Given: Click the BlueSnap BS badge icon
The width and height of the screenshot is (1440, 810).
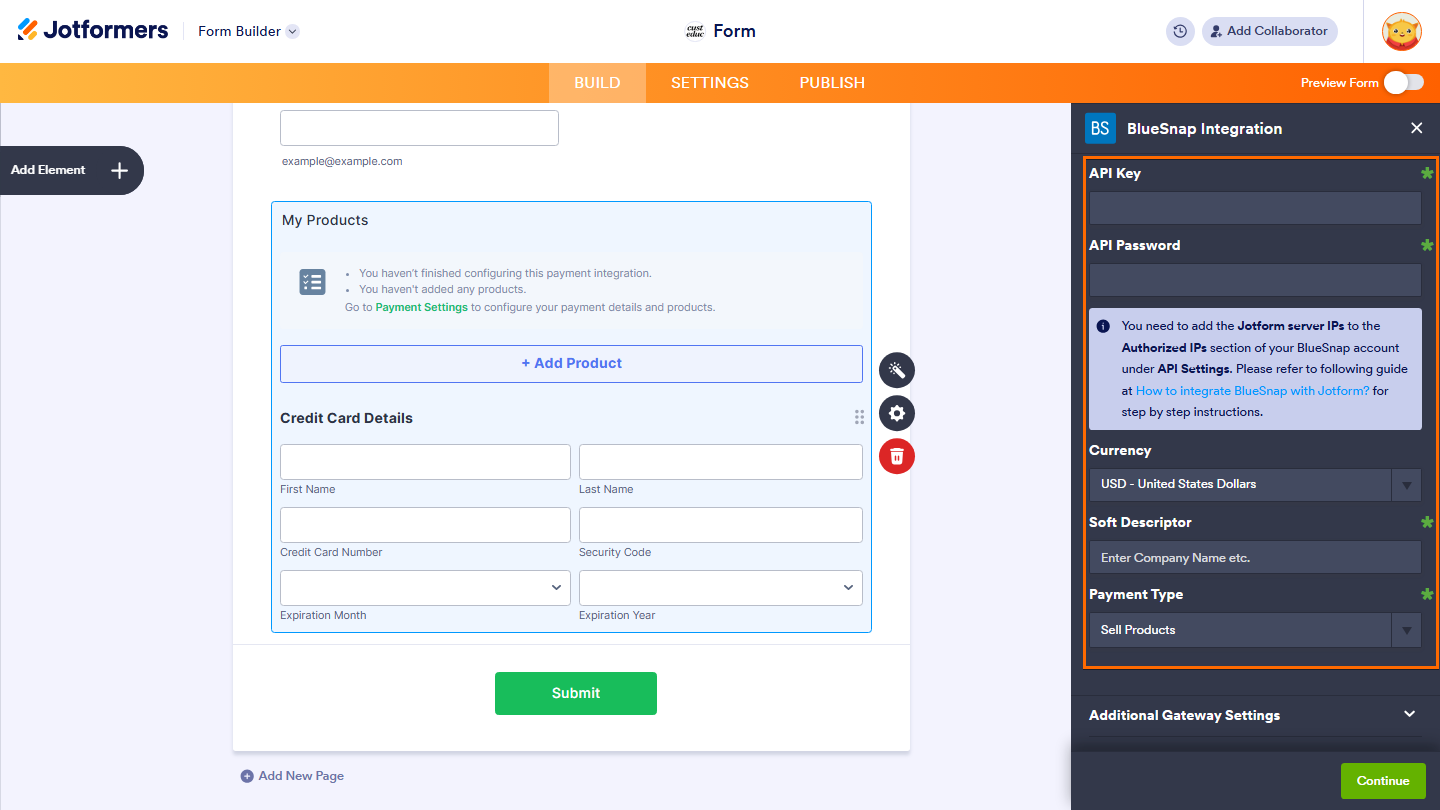Looking at the screenshot, I should [x=1100, y=128].
